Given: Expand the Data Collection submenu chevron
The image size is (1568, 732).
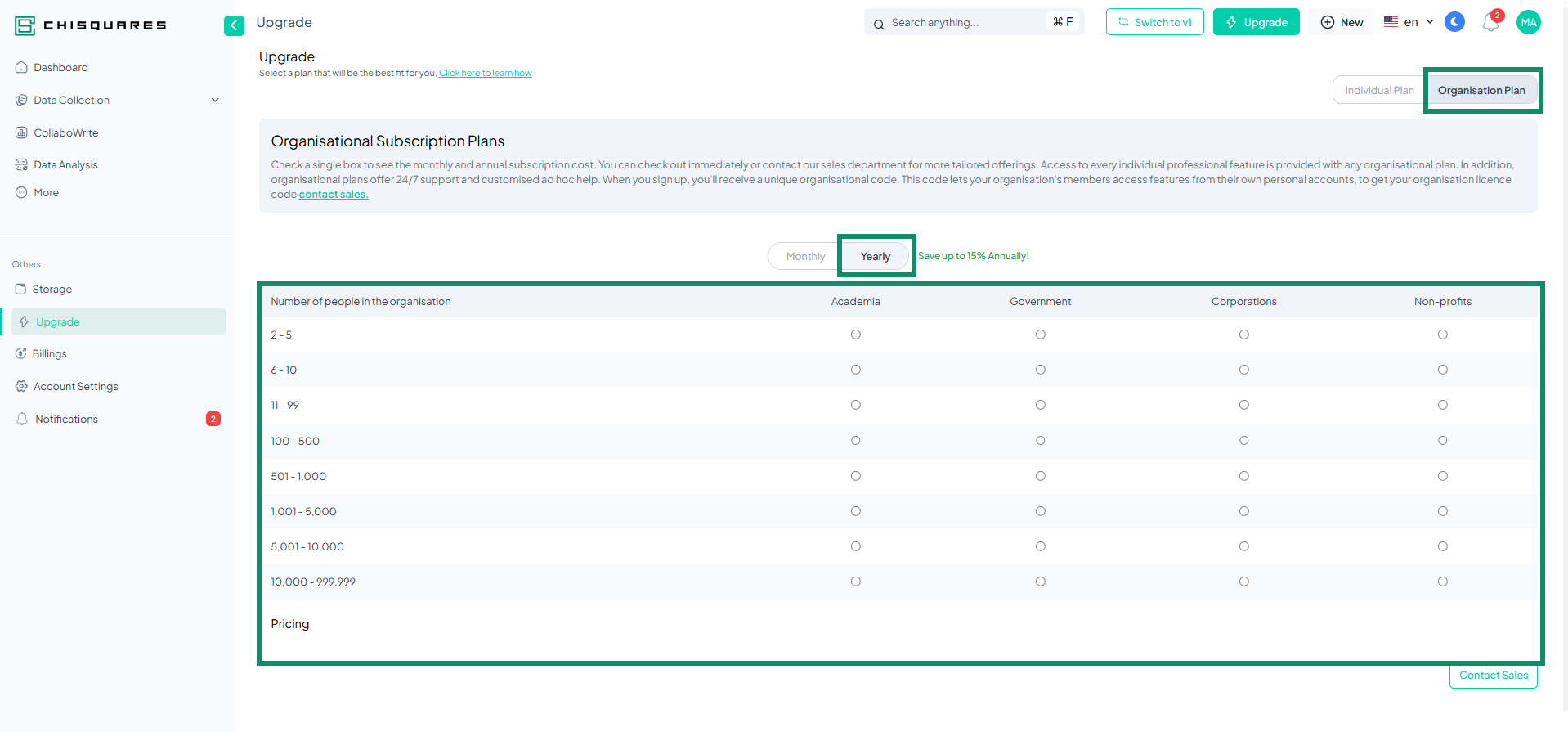Looking at the screenshot, I should click(x=215, y=100).
